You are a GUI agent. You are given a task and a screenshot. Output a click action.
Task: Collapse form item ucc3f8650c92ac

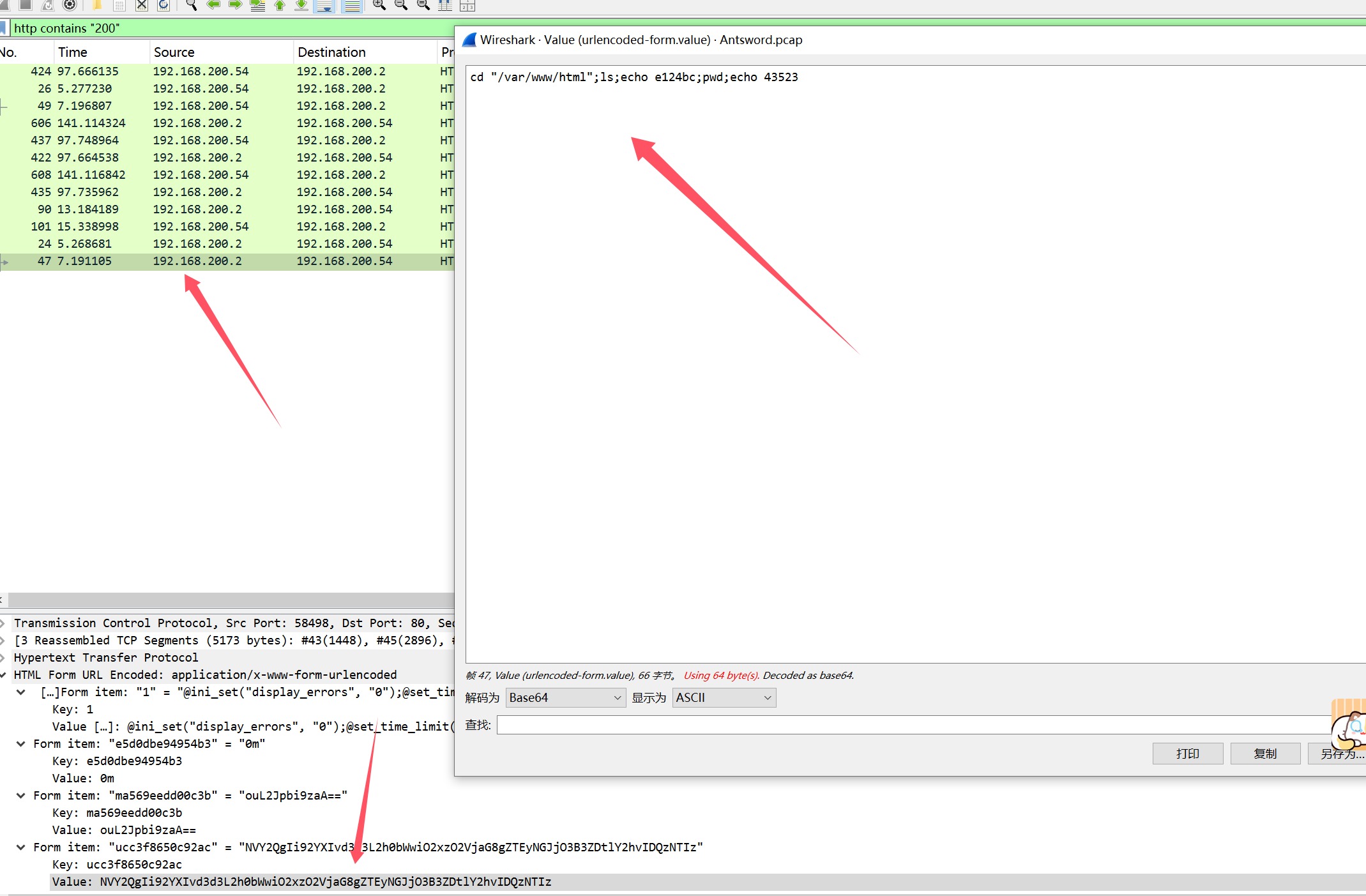[21, 847]
